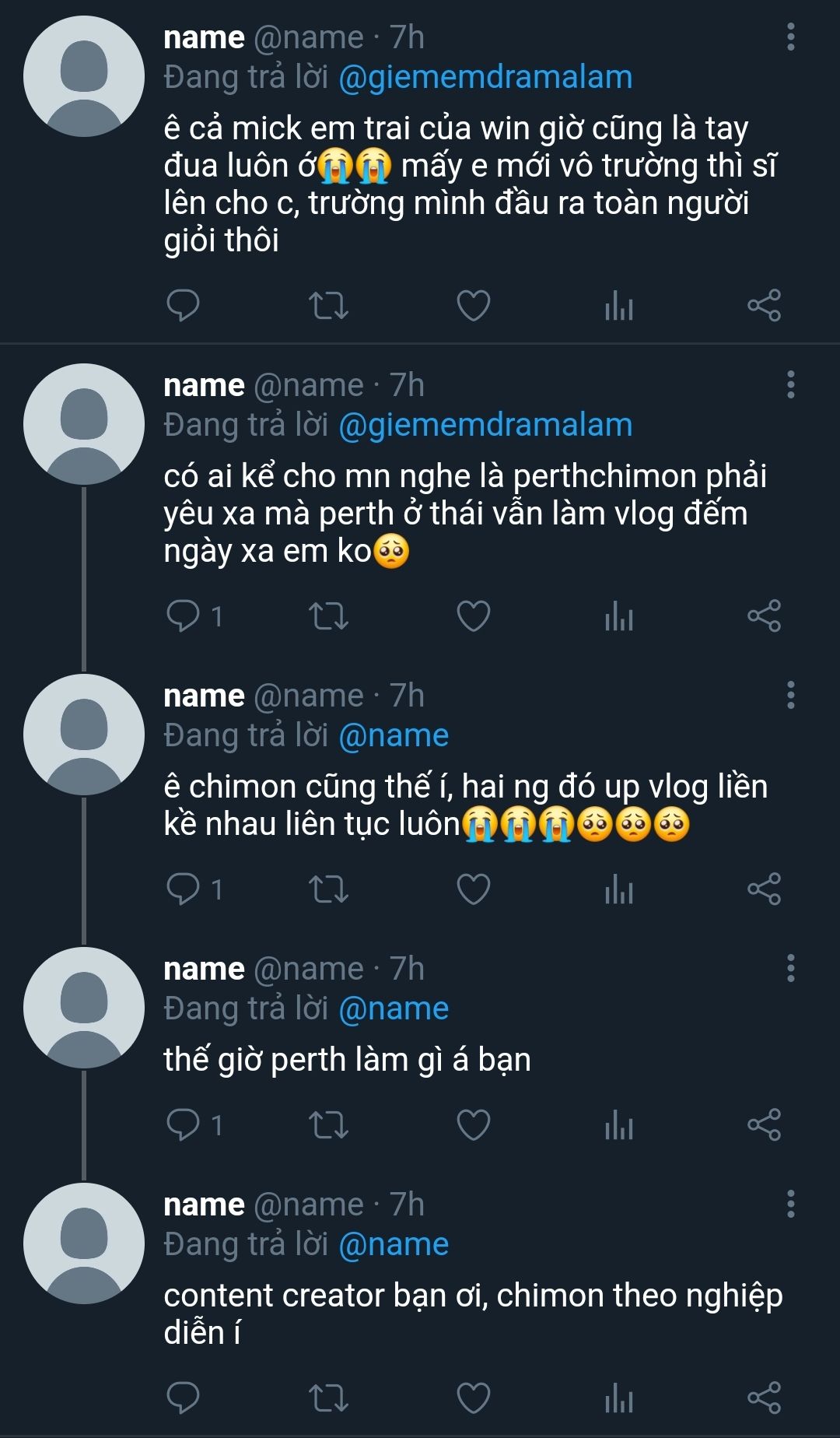This screenshot has width=840, height=1438.
Task: View analytics for the chimon vlog tweet
Action: click(619, 889)
